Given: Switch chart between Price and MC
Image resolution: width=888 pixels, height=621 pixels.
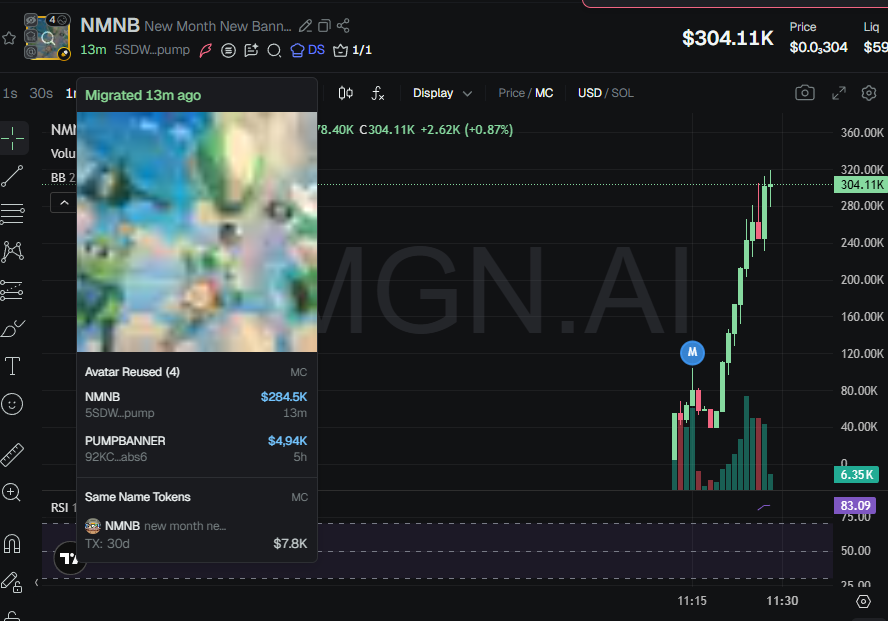Looking at the screenshot, I should [526, 93].
